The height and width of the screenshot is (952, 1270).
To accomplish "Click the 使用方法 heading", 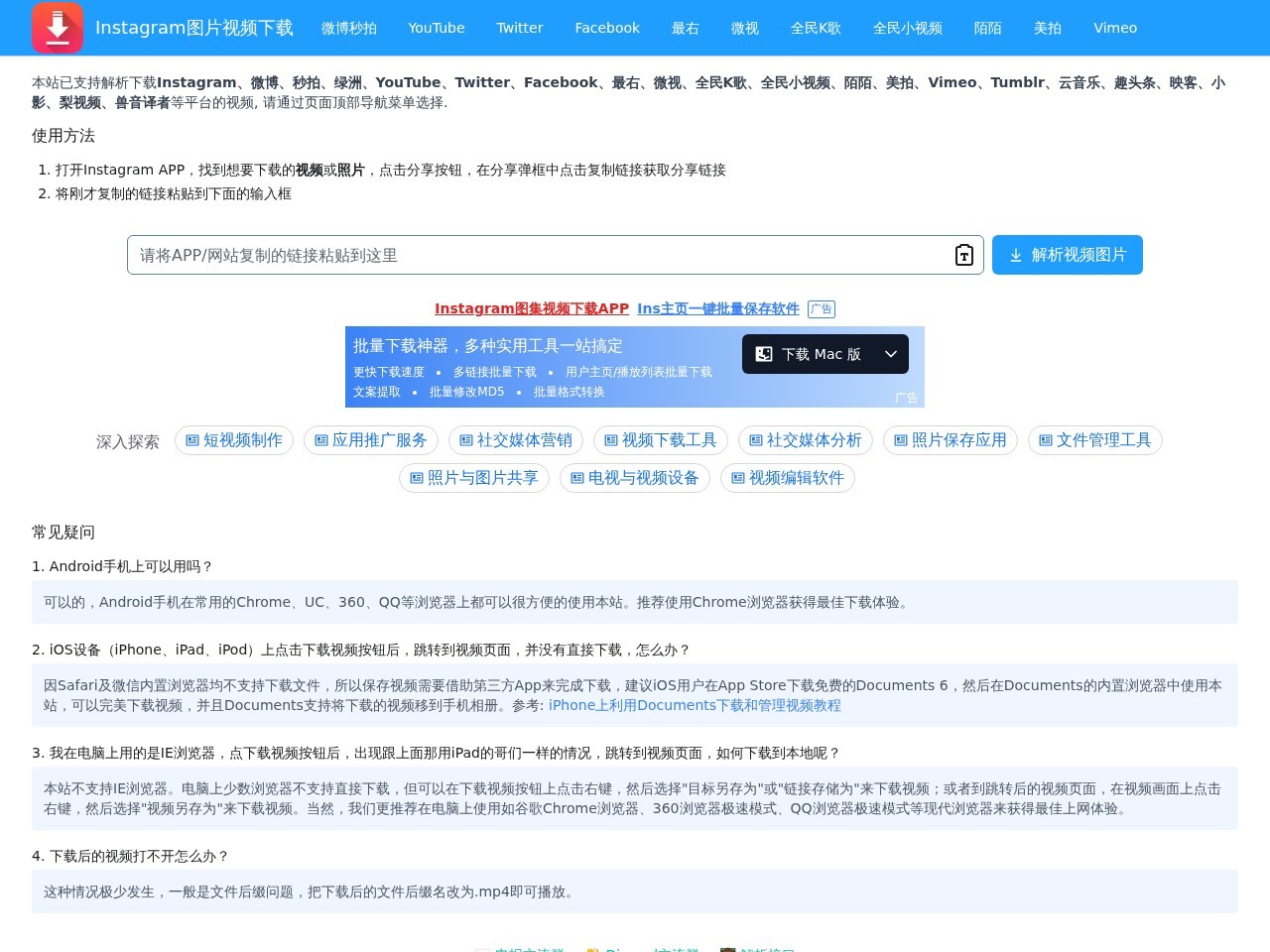I will click(63, 136).
